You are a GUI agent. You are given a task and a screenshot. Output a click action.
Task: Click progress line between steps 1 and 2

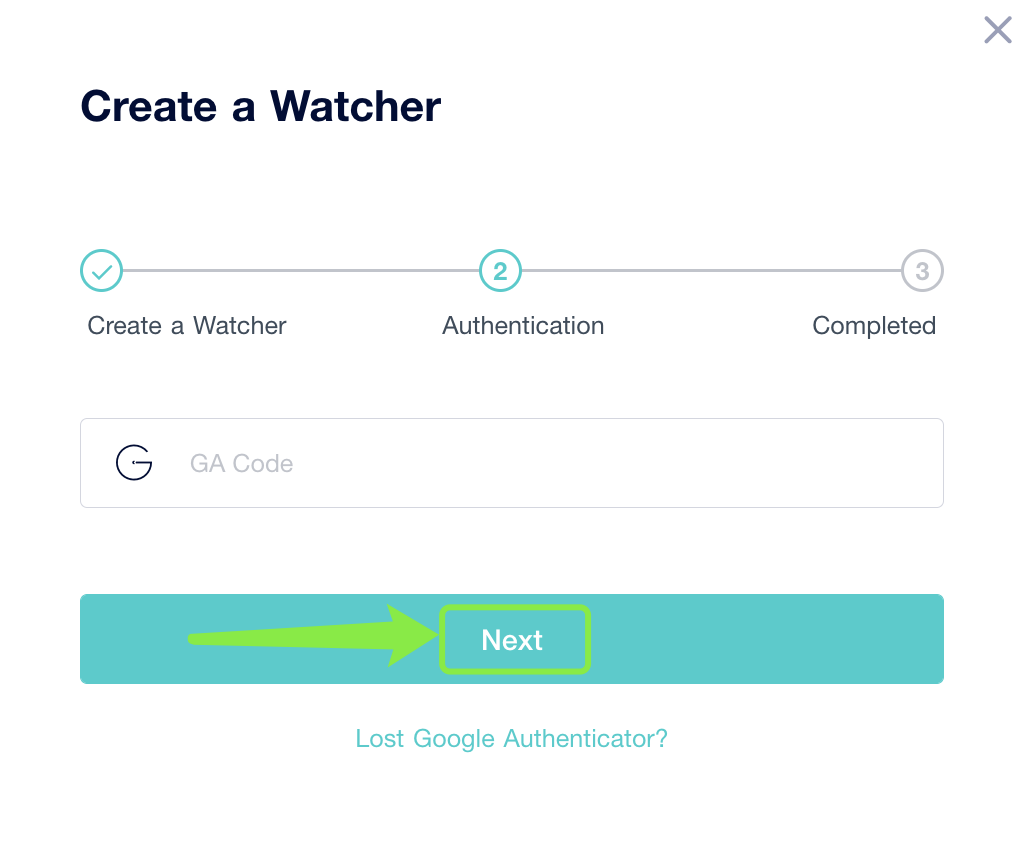tap(300, 270)
